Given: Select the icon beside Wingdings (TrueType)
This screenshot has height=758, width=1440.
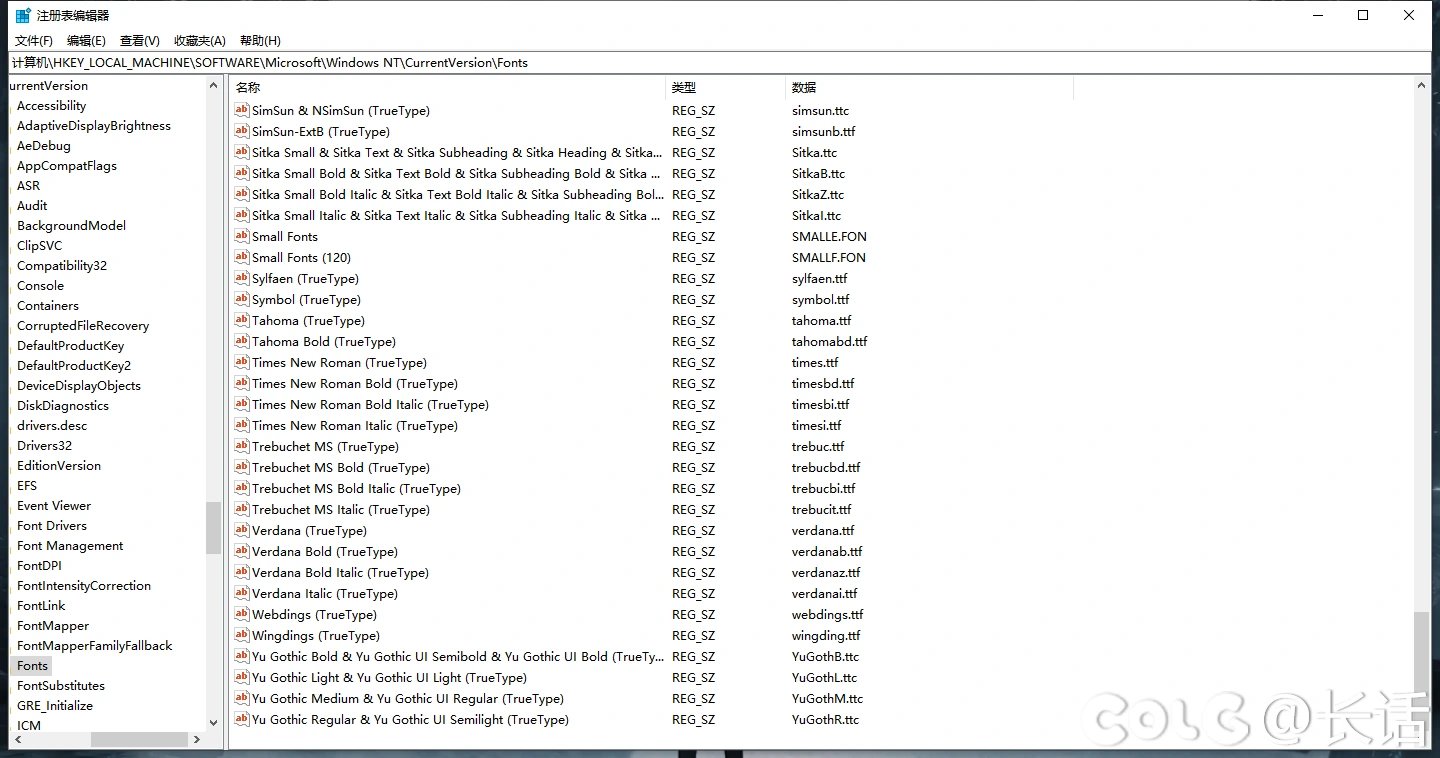Looking at the screenshot, I should pos(241,635).
